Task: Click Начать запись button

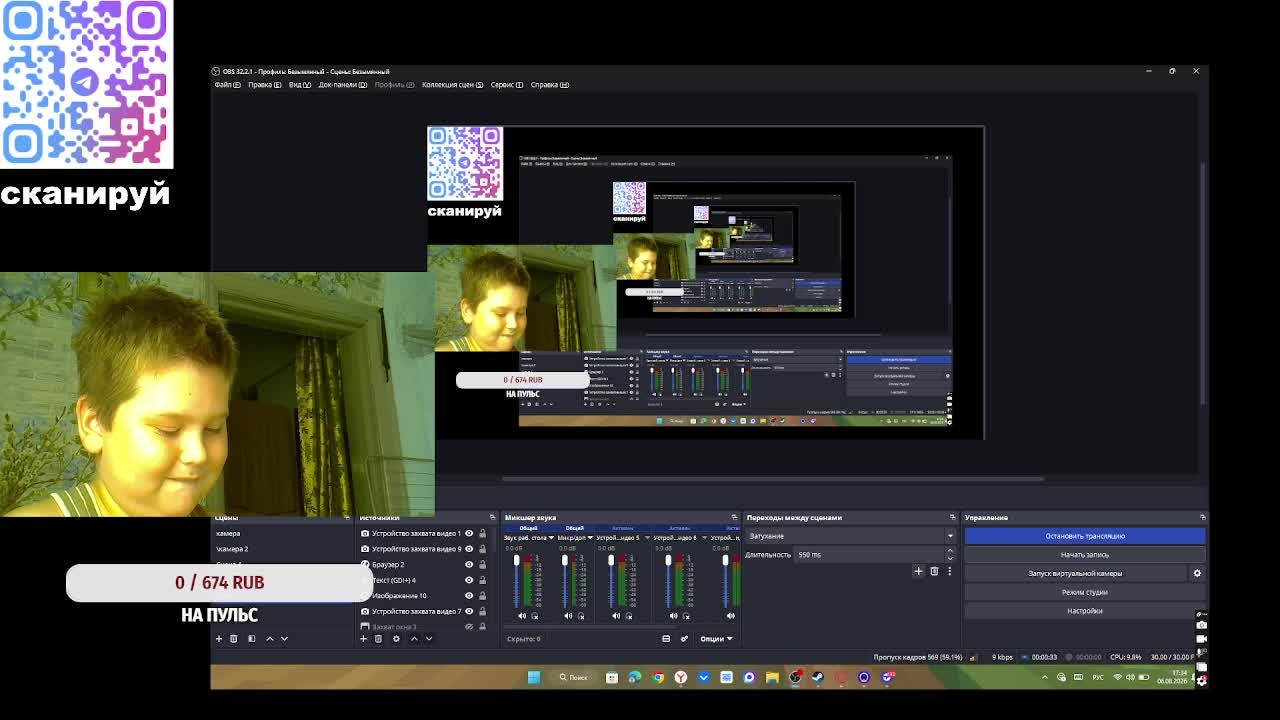Action: (x=1085, y=555)
